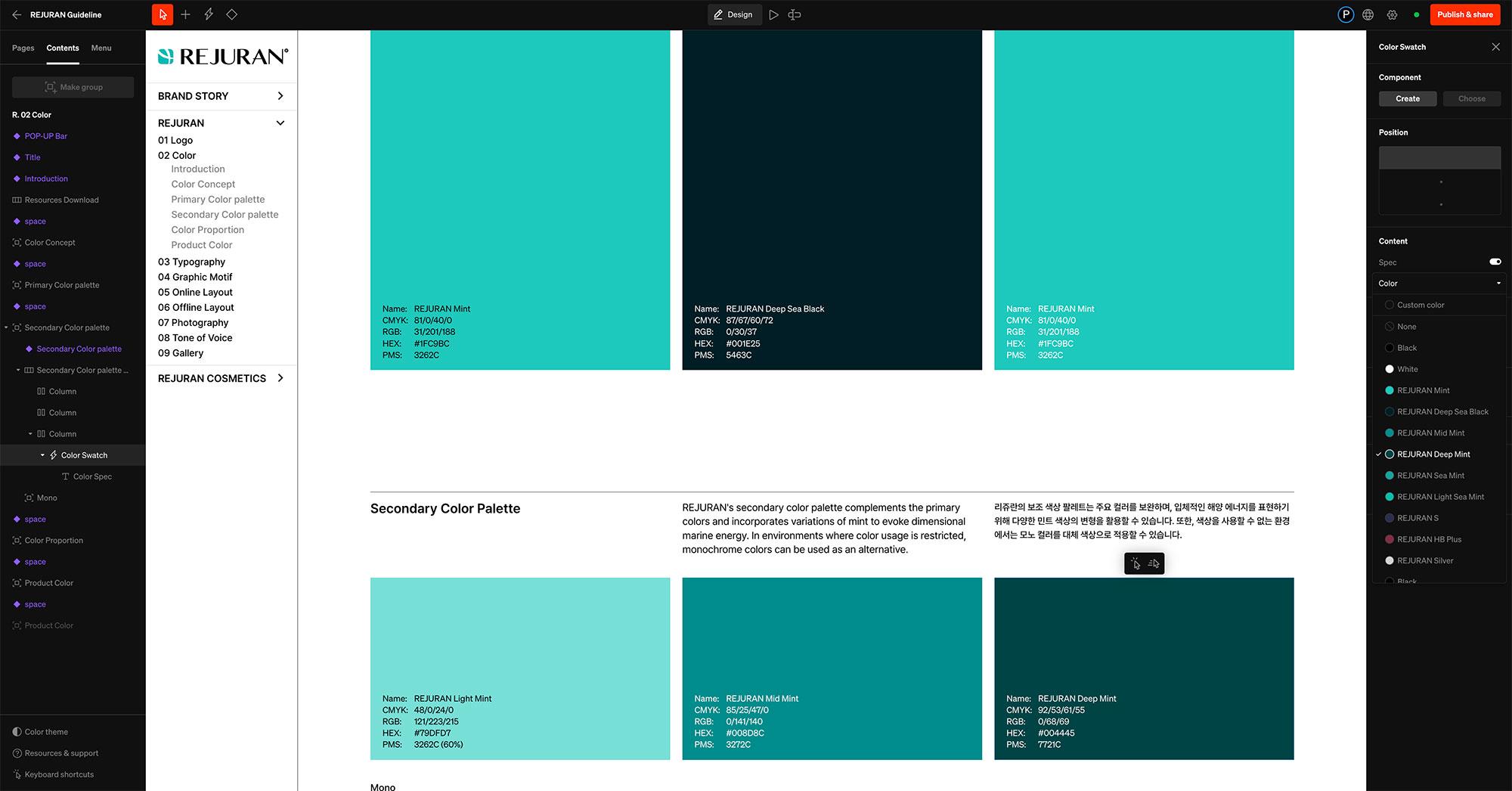Open the P profile avatar
This screenshot has width=1512, height=791.
1346,14
